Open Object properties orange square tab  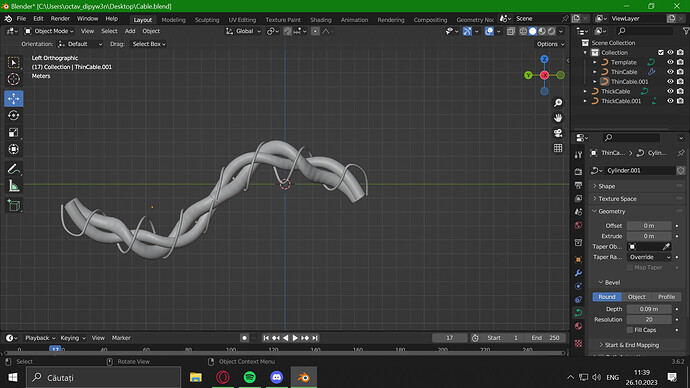578,260
